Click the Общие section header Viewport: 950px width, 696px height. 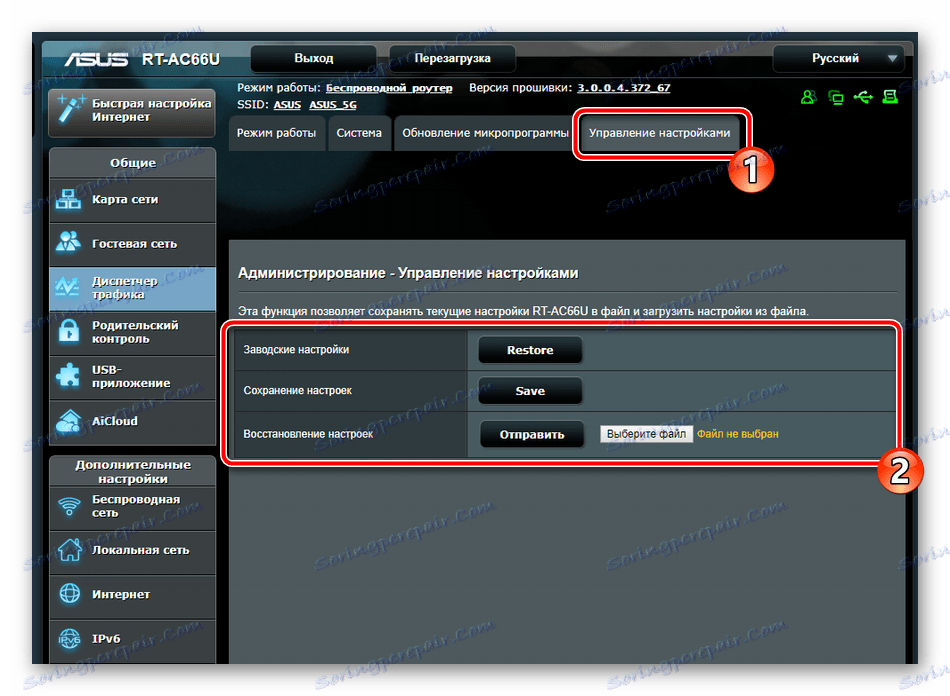click(x=133, y=163)
